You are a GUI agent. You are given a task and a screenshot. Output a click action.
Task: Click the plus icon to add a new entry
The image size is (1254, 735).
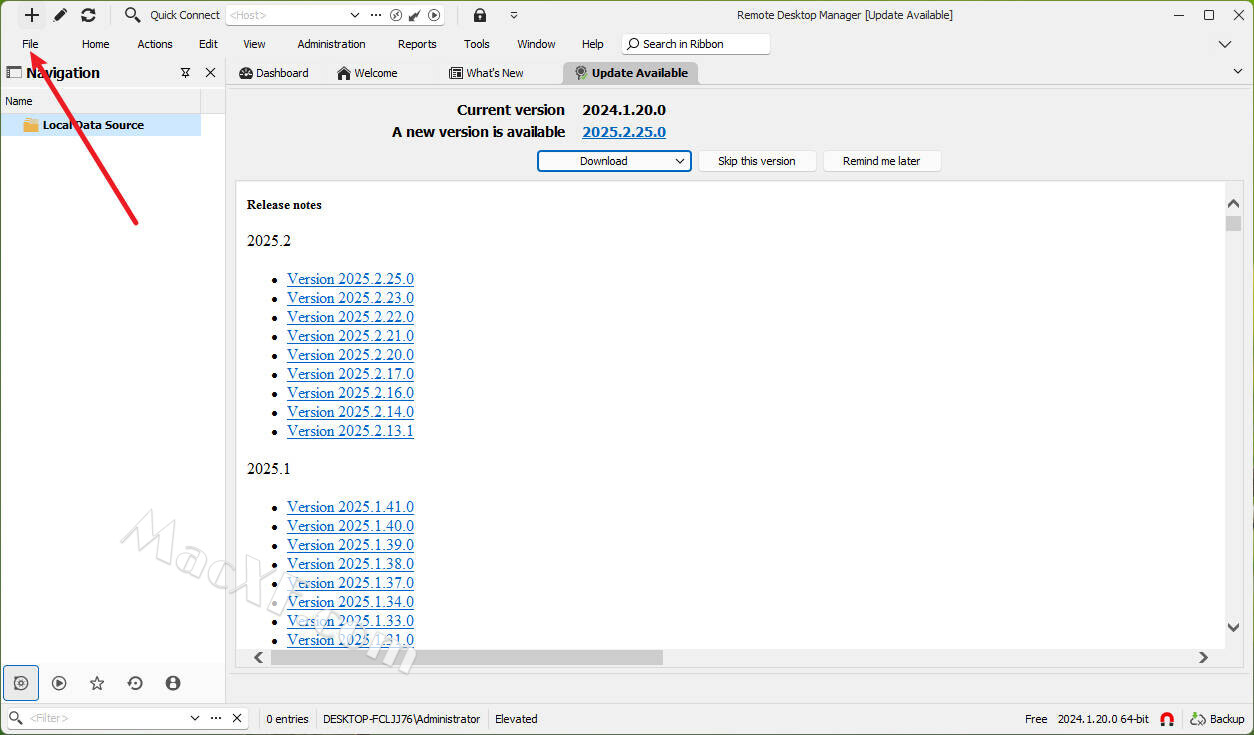point(32,15)
